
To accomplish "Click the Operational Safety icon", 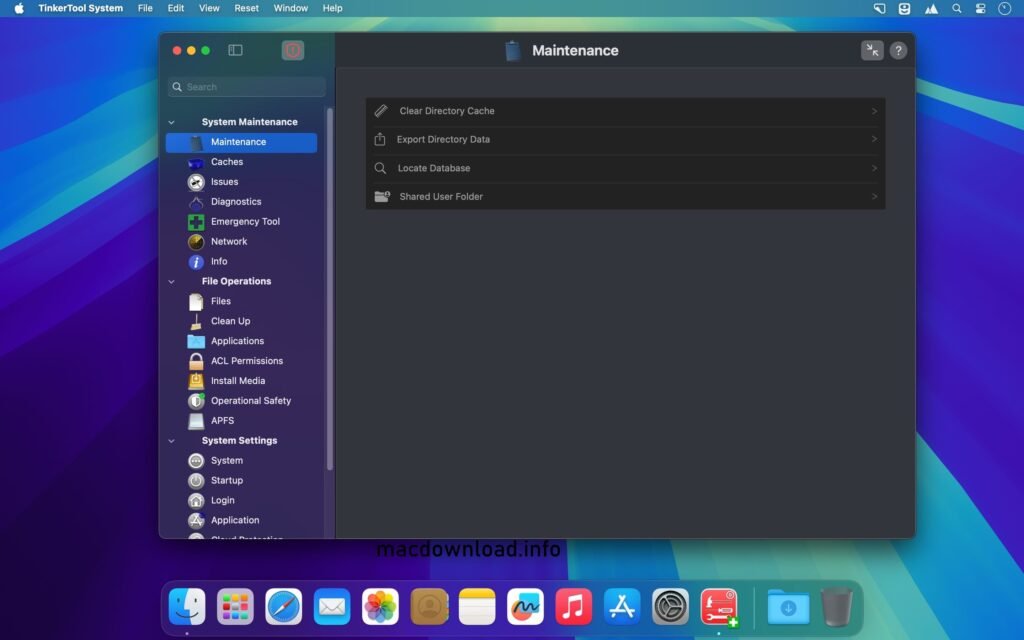I will pyautogui.click(x=196, y=401).
